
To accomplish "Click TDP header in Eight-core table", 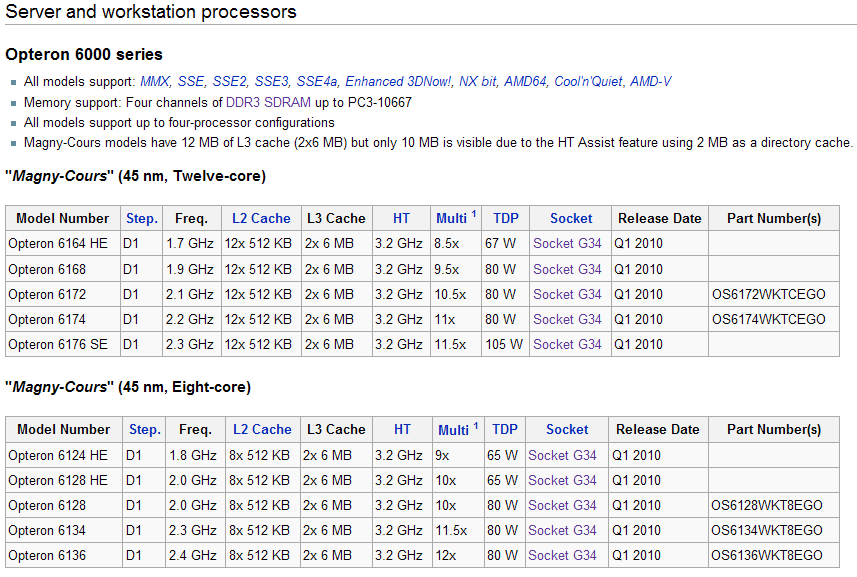I will (504, 429).
